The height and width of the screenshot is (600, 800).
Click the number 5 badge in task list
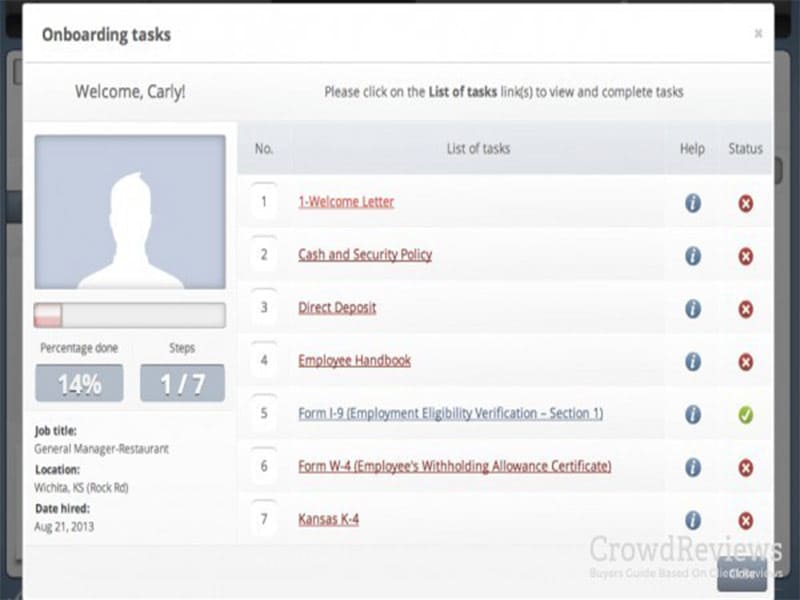coord(264,413)
